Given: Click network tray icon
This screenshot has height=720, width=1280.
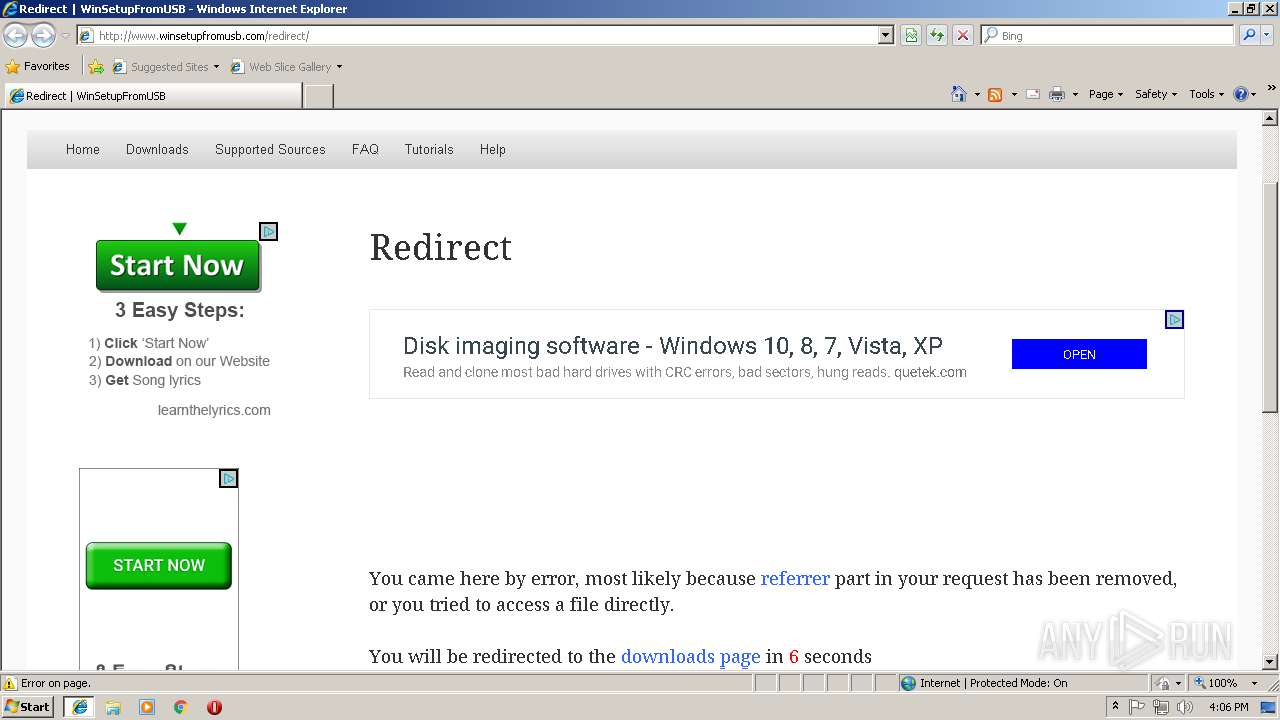Looking at the screenshot, I should 1161,707.
